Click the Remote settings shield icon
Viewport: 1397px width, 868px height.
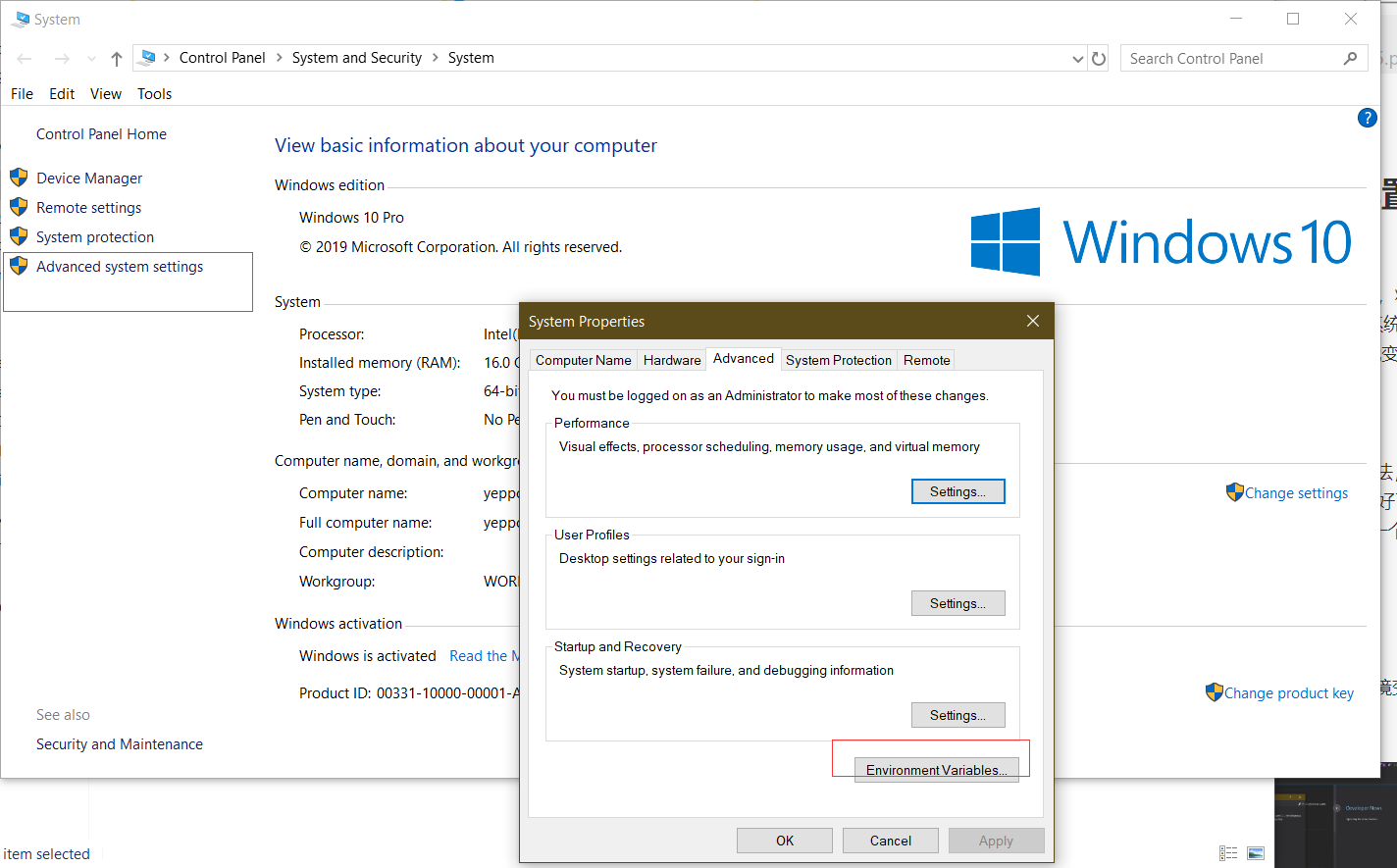[19, 207]
